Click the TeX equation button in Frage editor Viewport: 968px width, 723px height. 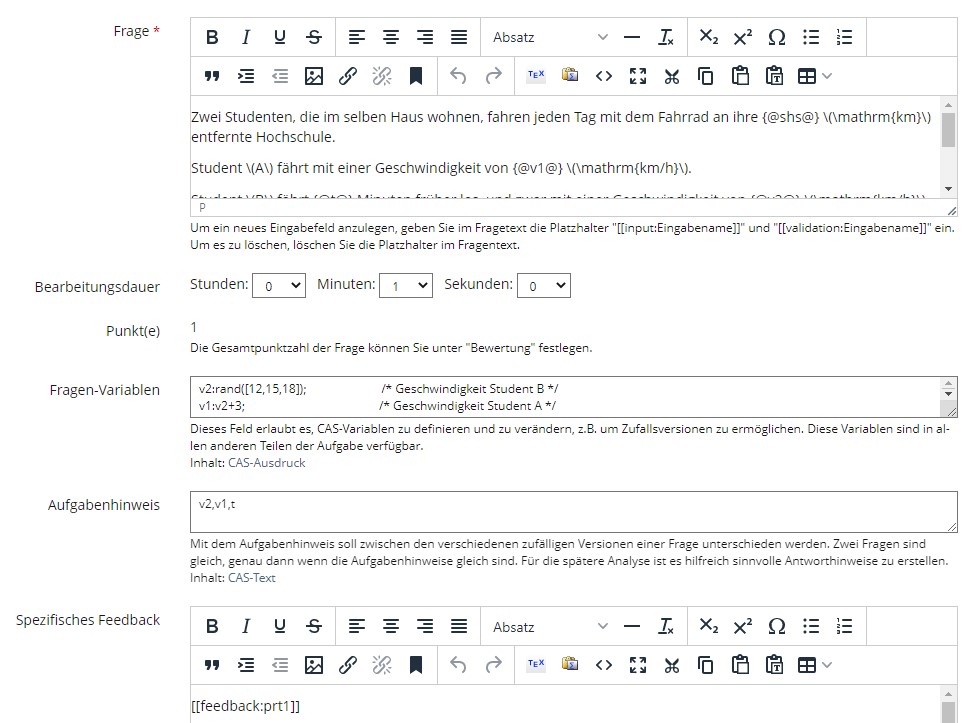coord(536,75)
